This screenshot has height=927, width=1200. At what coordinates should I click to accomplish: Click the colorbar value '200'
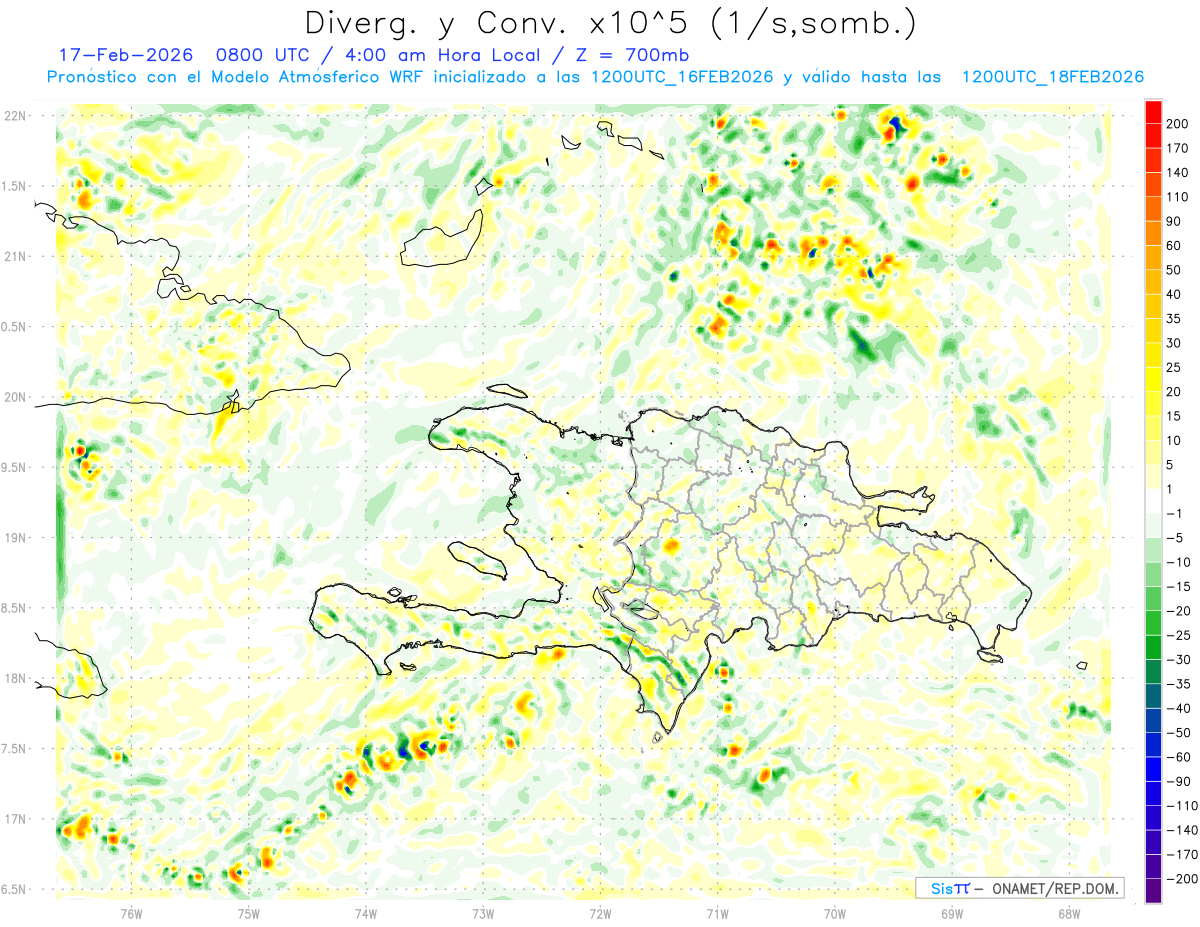(1177, 124)
